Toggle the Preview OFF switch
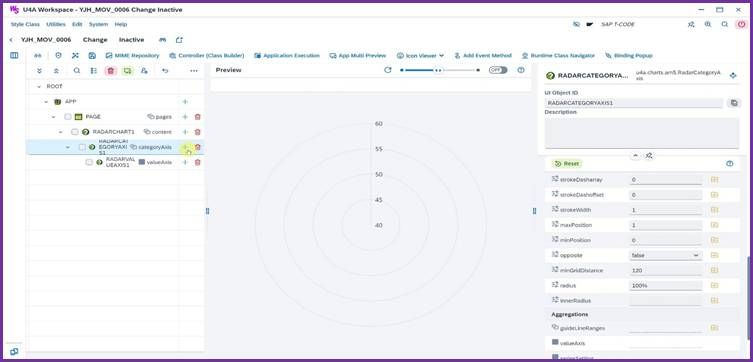The width and height of the screenshot is (753, 362). click(498, 70)
